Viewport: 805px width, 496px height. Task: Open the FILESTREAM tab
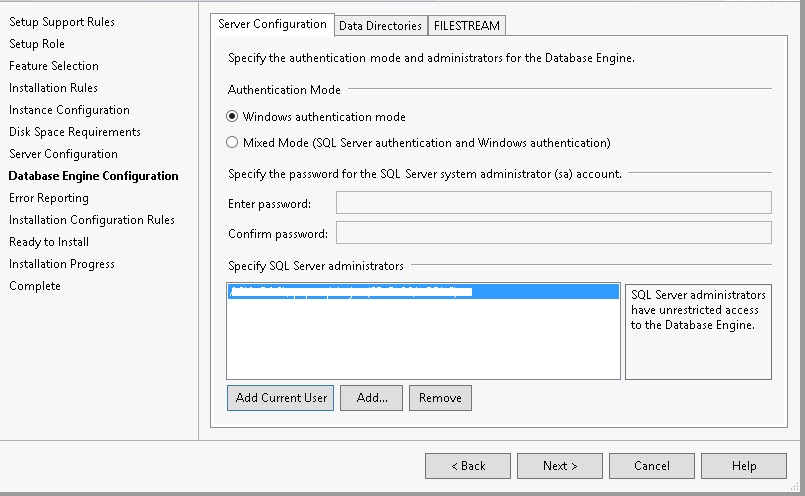[x=467, y=26]
